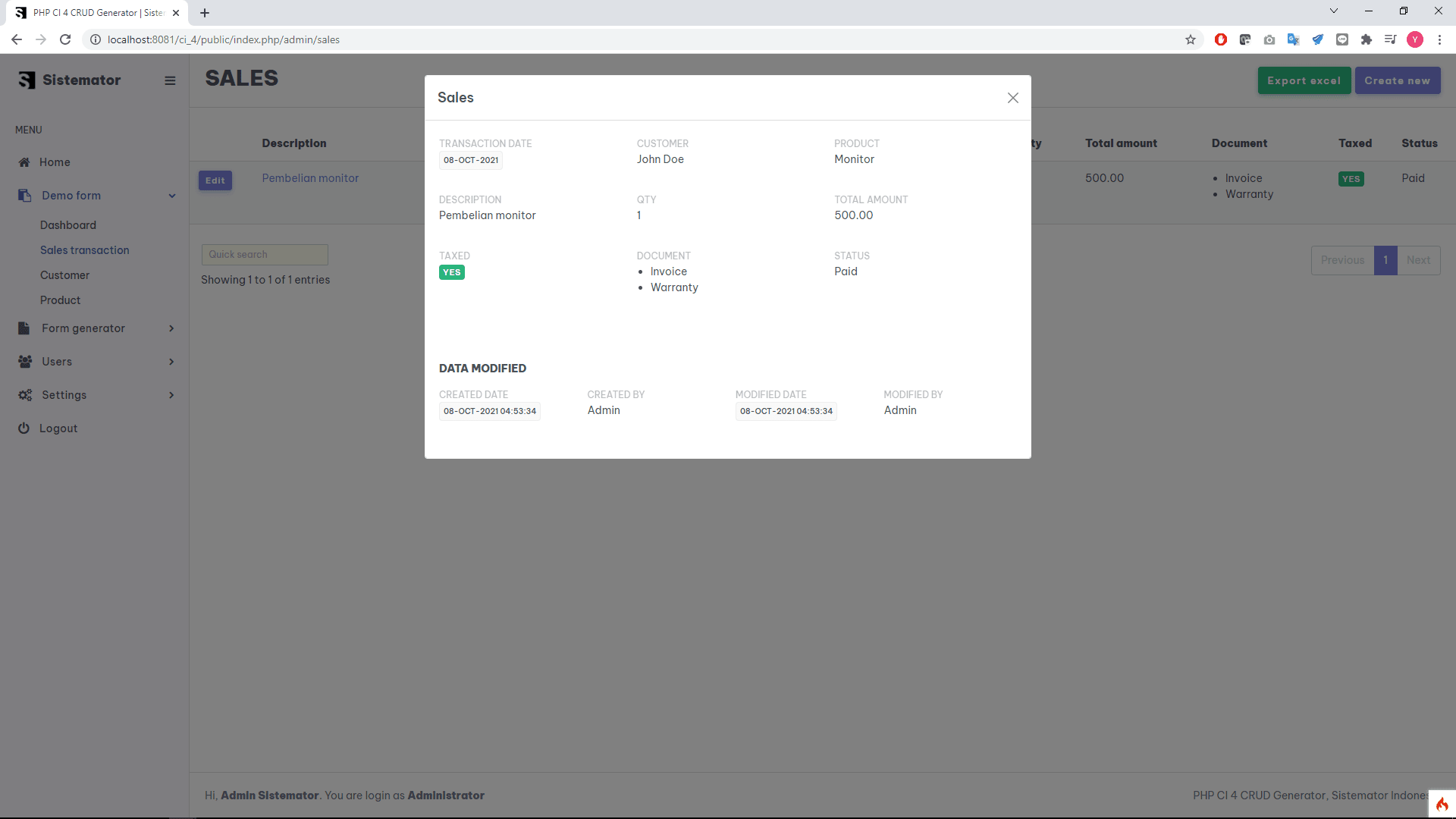This screenshot has width=1456, height=819.
Task: Open Home from sidebar
Action: (x=55, y=162)
